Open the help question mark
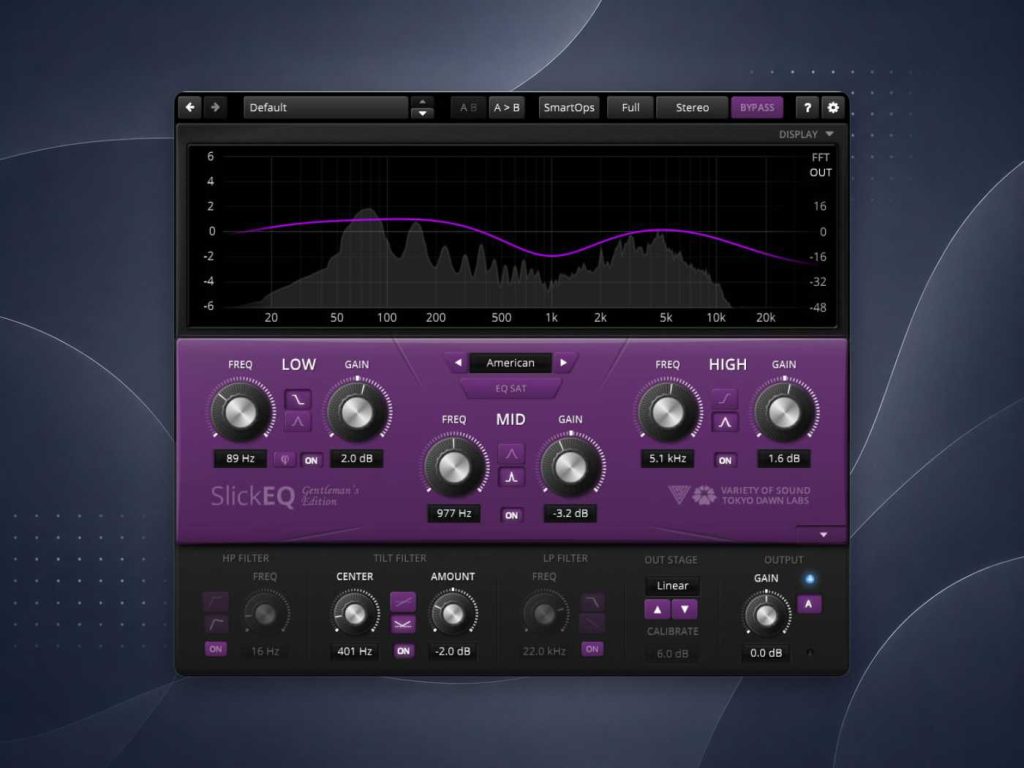This screenshot has height=768, width=1024. tap(807, 108)
